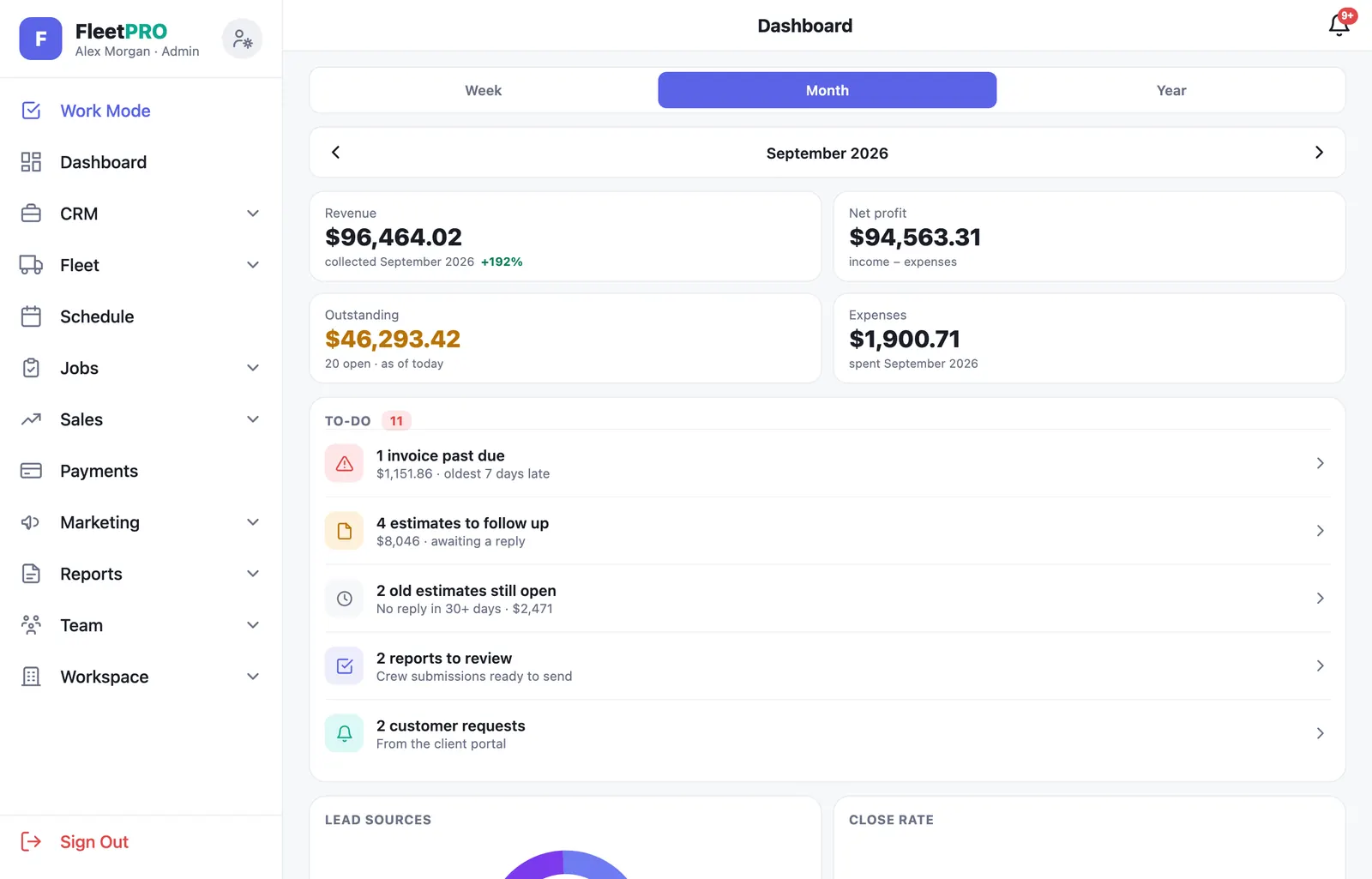Screen dimensions: 1372x879
Task: Open the 1 invoice past due item
Action: tap(827, 463)
